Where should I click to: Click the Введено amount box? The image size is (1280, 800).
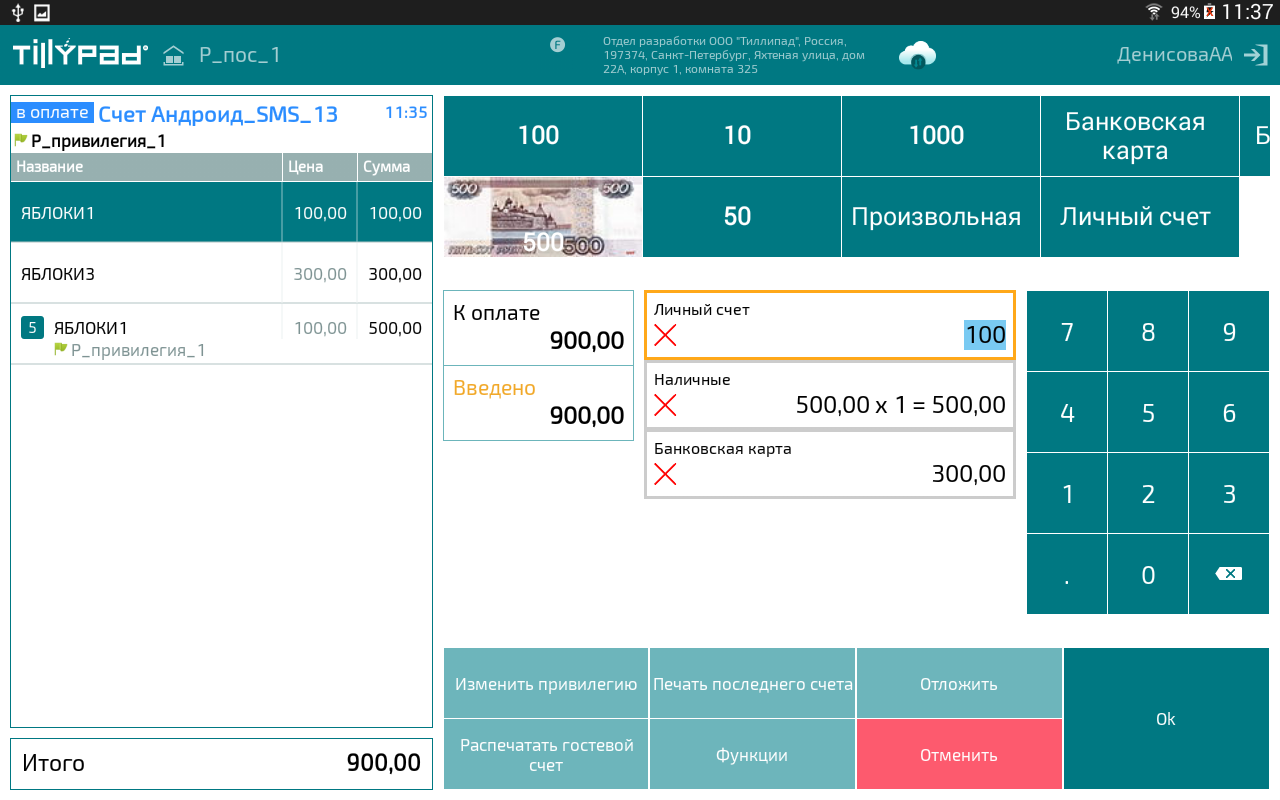tap(538, 402)
